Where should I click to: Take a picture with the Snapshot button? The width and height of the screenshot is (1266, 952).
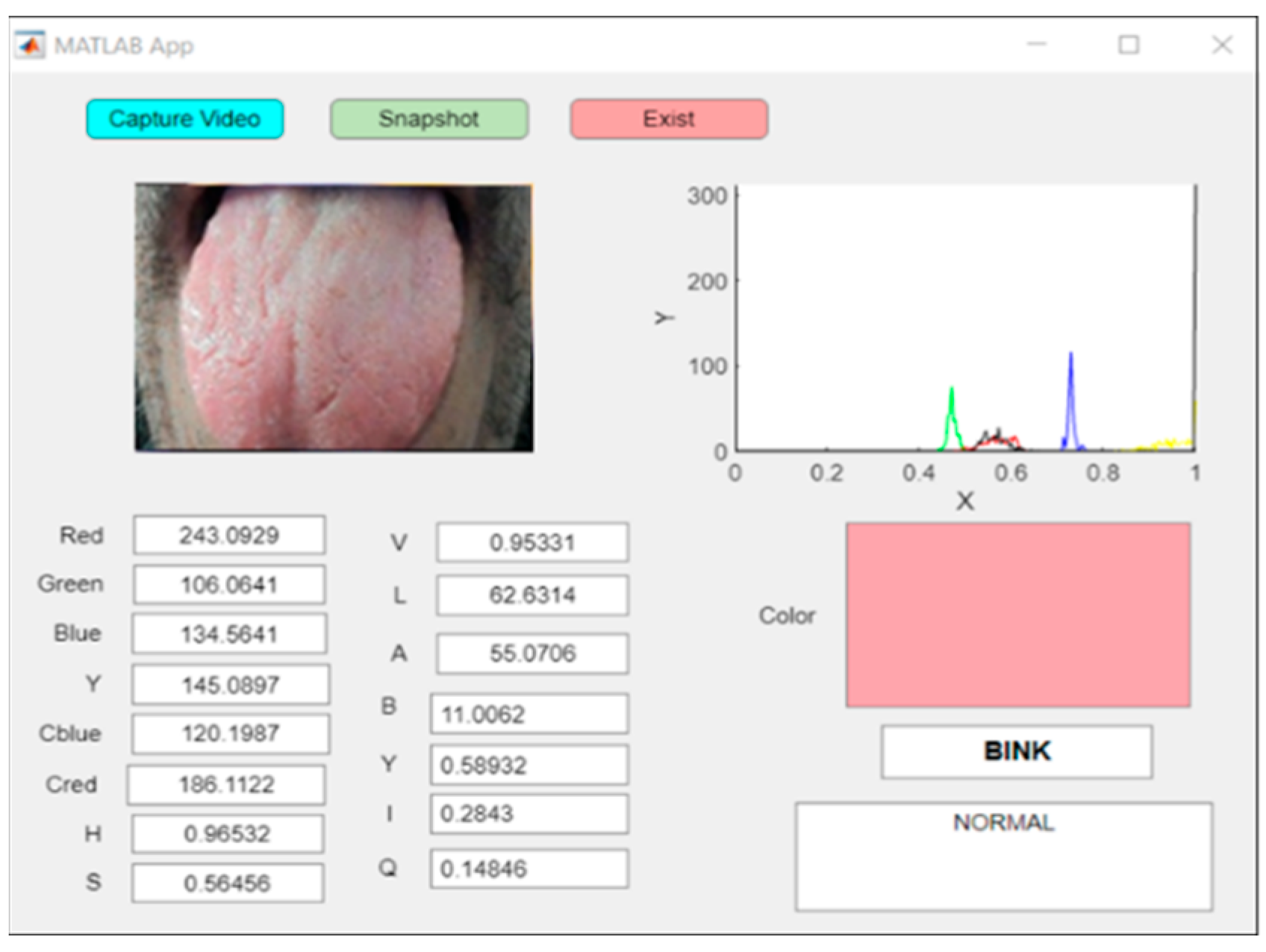click(429, 119)
